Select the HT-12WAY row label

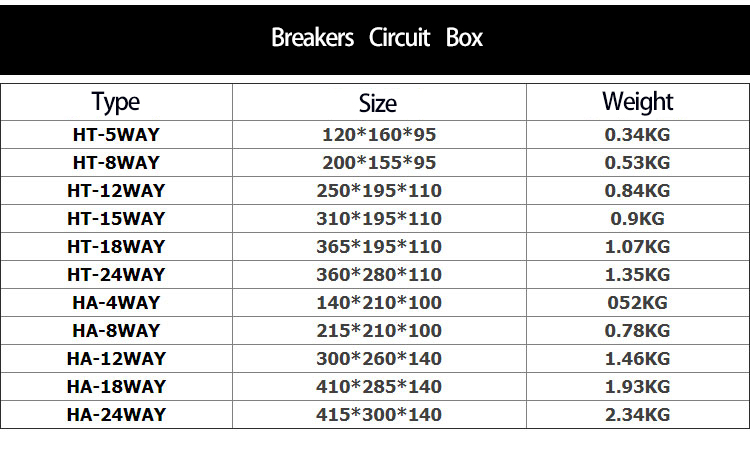coord(116,190)
